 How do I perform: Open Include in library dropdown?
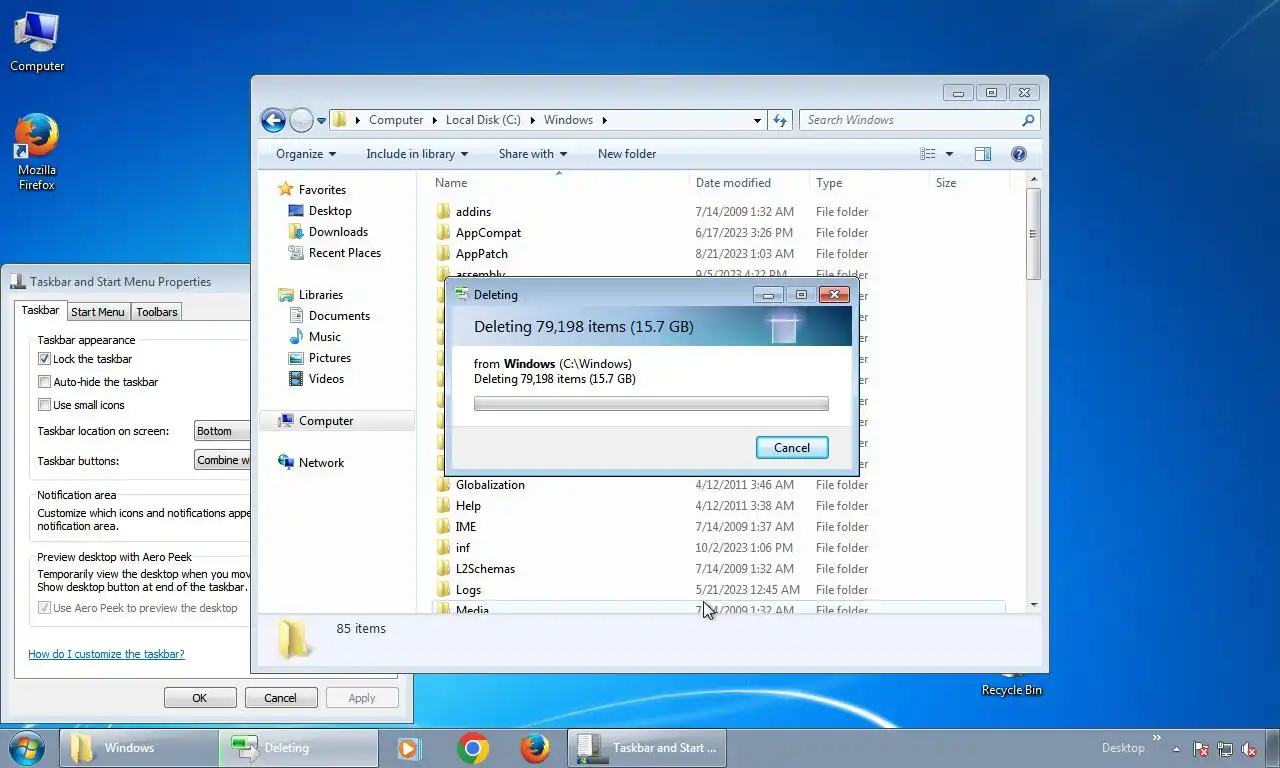tap(417, 154)
